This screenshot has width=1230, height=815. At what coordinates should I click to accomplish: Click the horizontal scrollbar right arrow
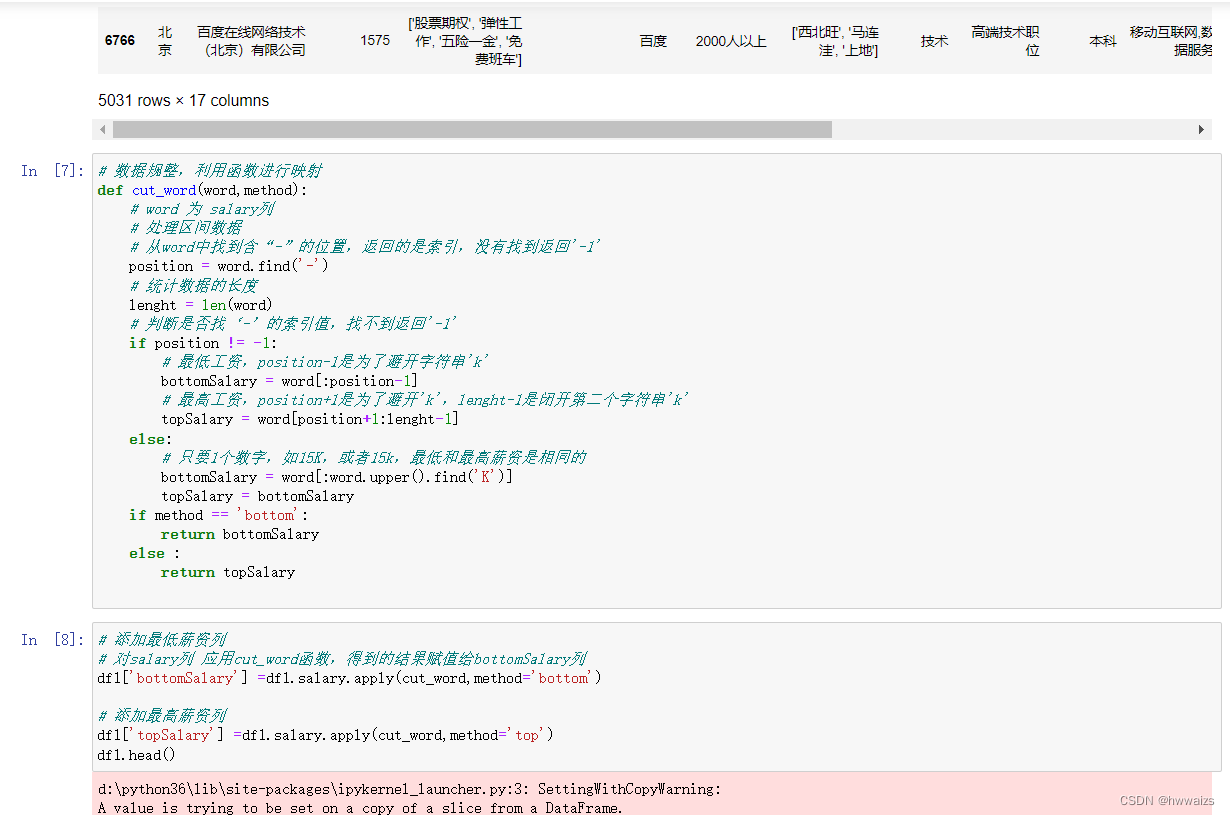click(1202, 130)
